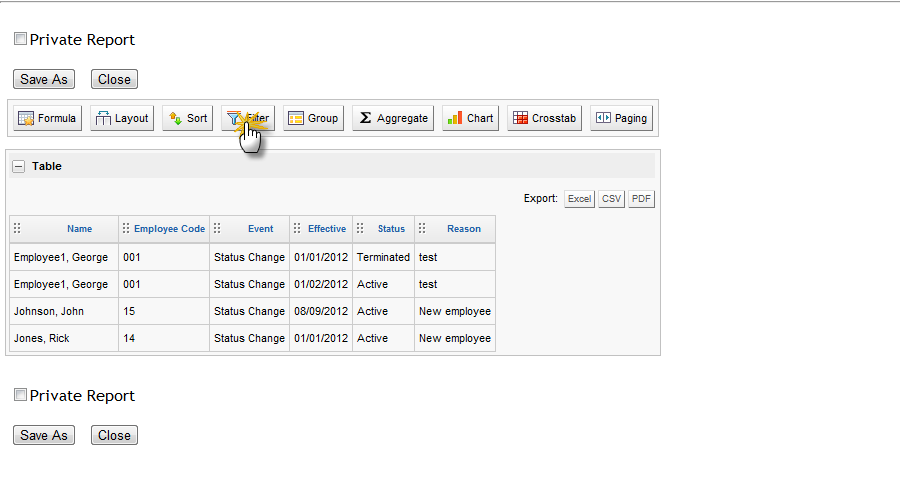Sort by the Name column header
This screenshot has width=900, height=500.
tap(79, 228)
